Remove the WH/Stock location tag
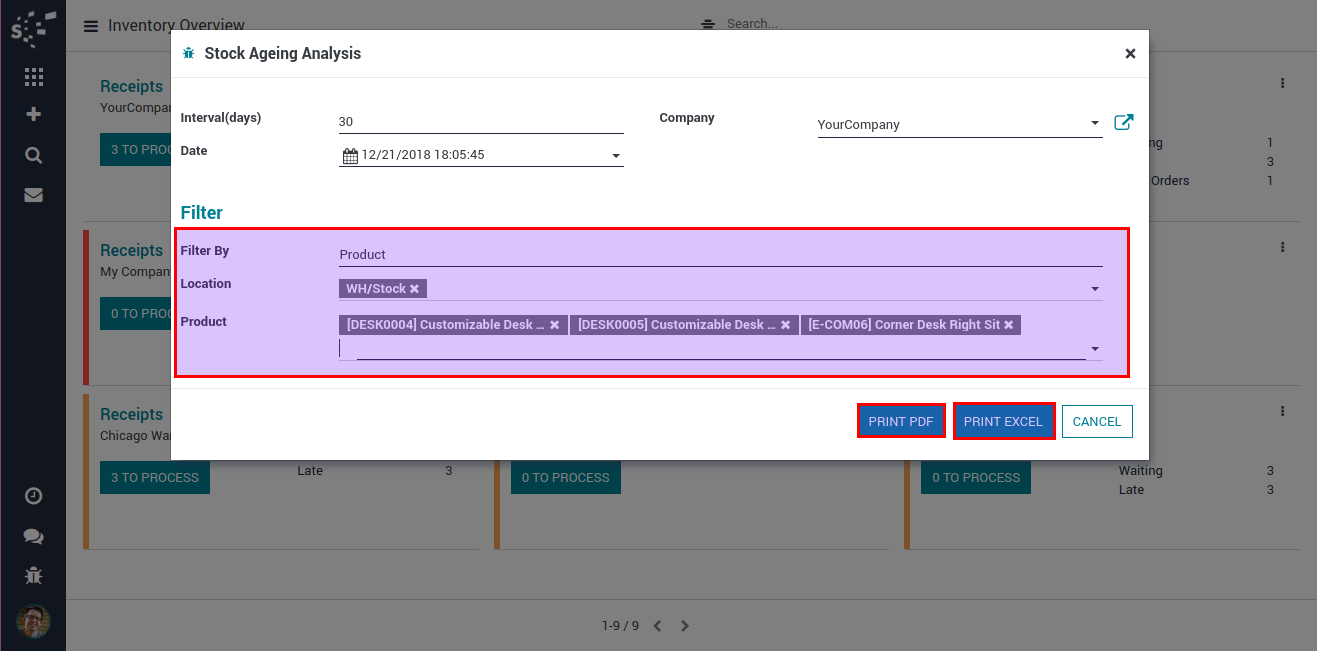Image resolution: width=1317 pixels, height=651 pixels. pos(414,288)
